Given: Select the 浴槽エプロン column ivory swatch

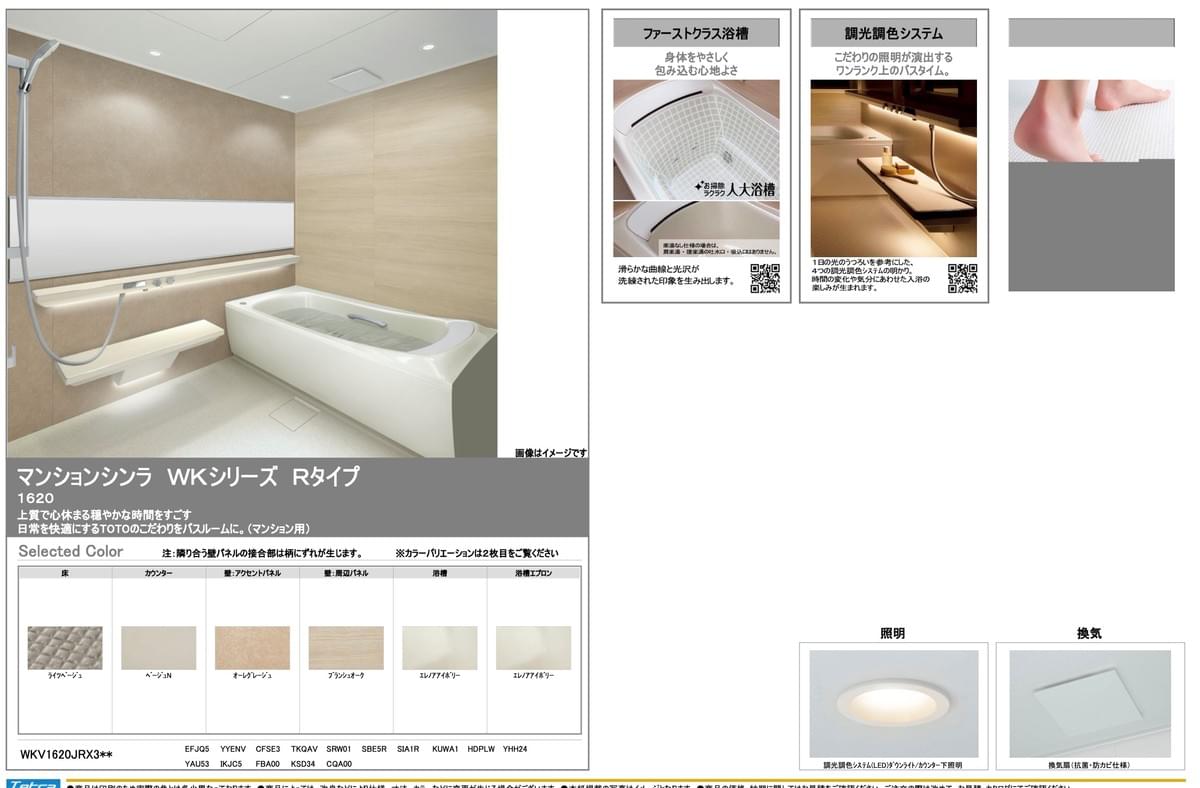Looking at the screenshot, I should pos(534,648).
